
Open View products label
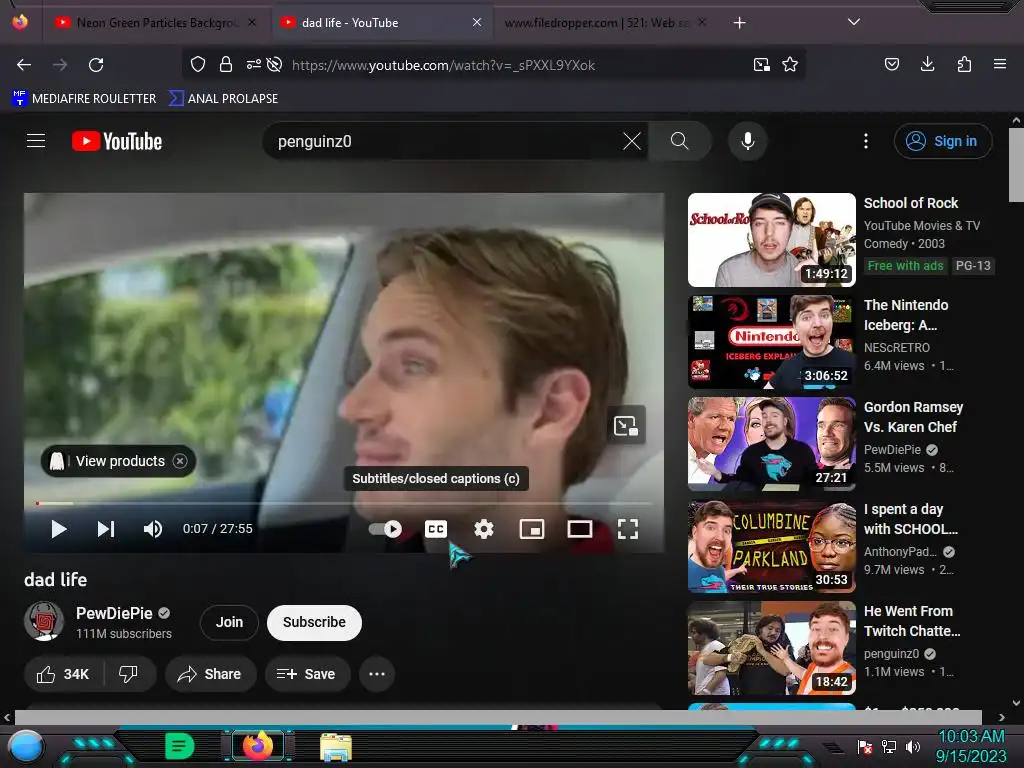pyautogui.click(x=120, y=461)
